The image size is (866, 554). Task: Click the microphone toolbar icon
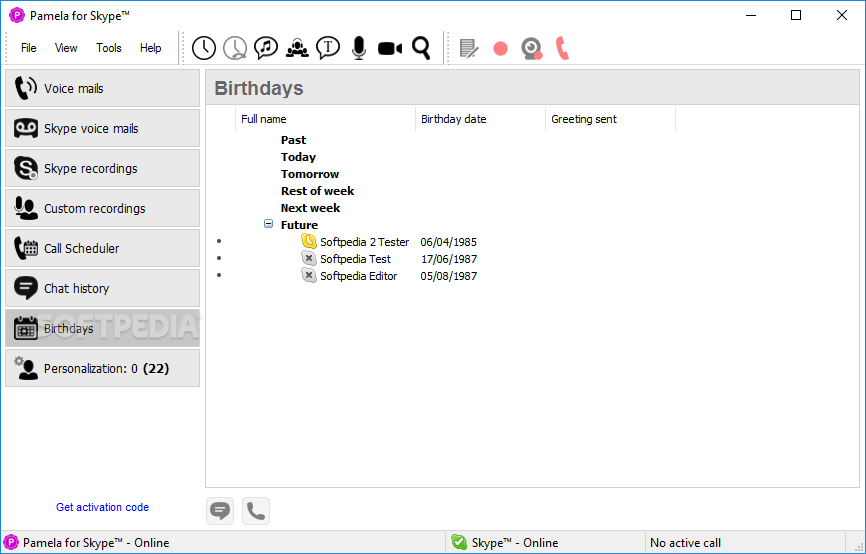tap(359, 48)
